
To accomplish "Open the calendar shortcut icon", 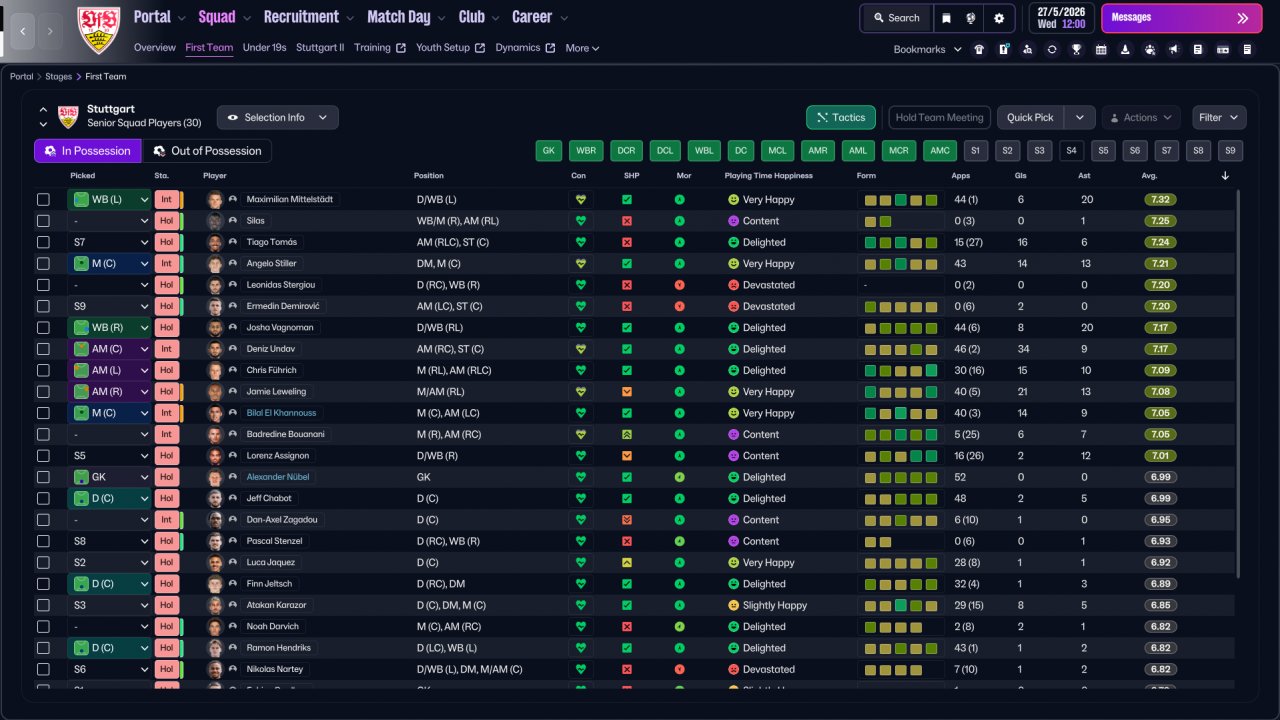I will (1101, 49).
